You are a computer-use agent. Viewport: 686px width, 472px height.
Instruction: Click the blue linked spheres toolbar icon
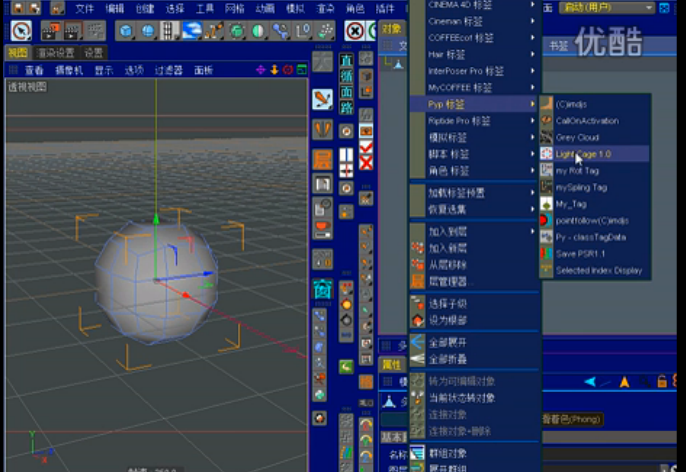coord(280,31)
